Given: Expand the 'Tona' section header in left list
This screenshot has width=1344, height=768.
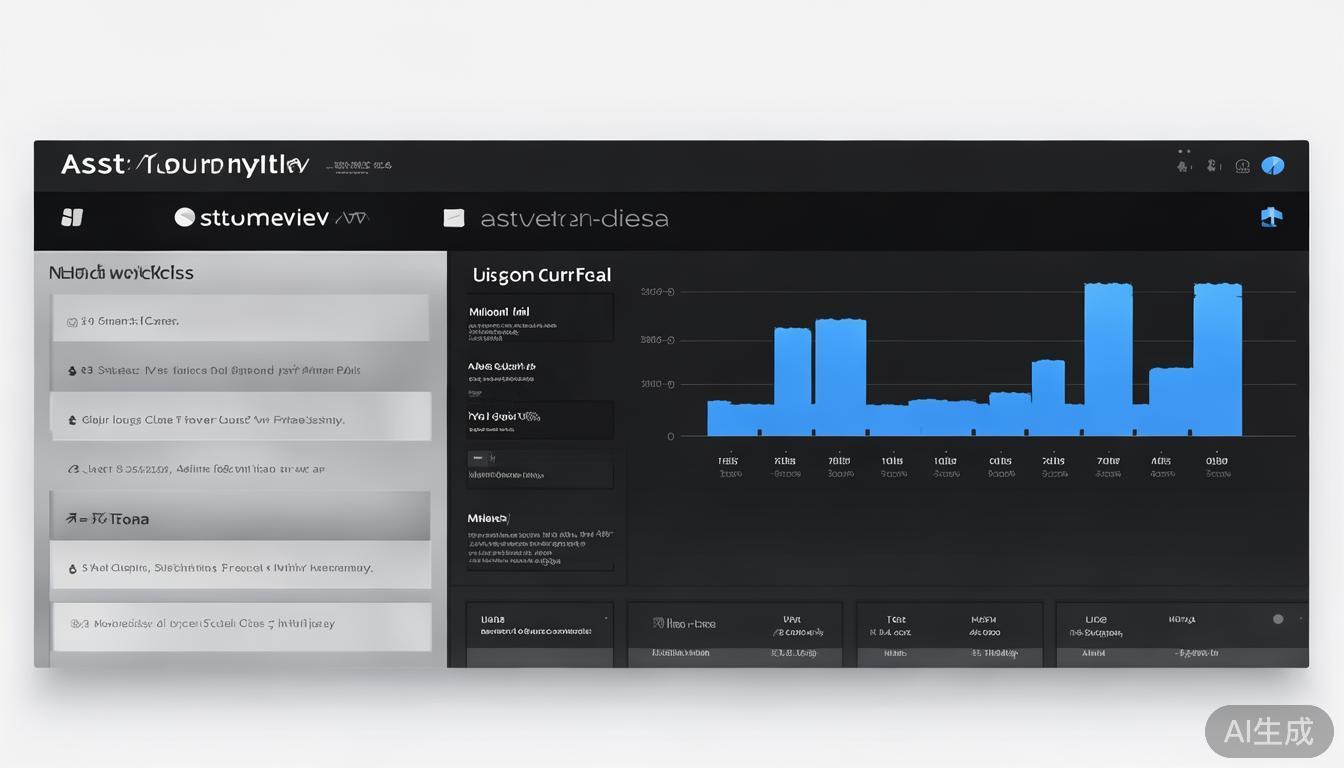Looking at the screenshot, I should click(x=240, y=518).
